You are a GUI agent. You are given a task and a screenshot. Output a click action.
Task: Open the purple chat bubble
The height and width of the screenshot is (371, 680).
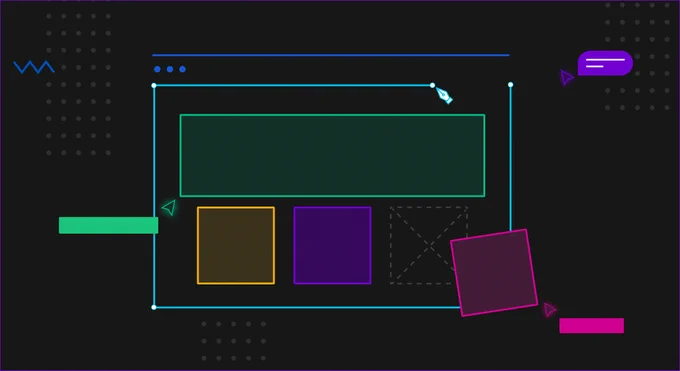605,63
